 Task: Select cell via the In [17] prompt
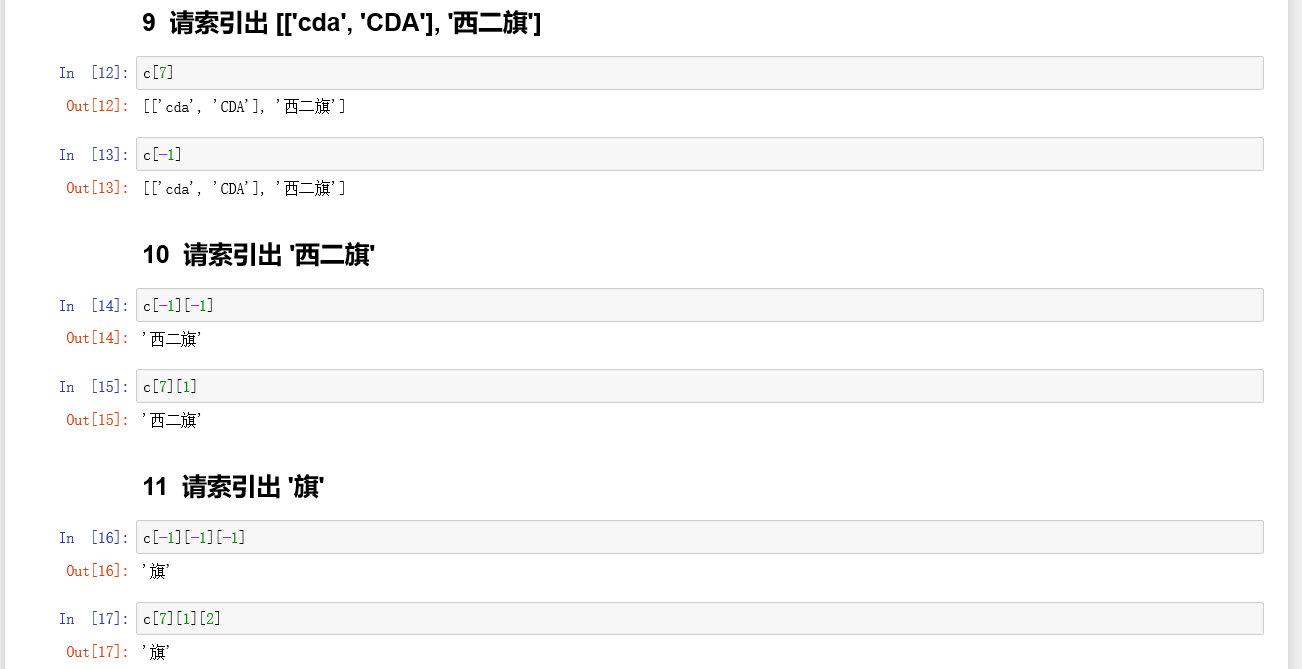[93, 618]
